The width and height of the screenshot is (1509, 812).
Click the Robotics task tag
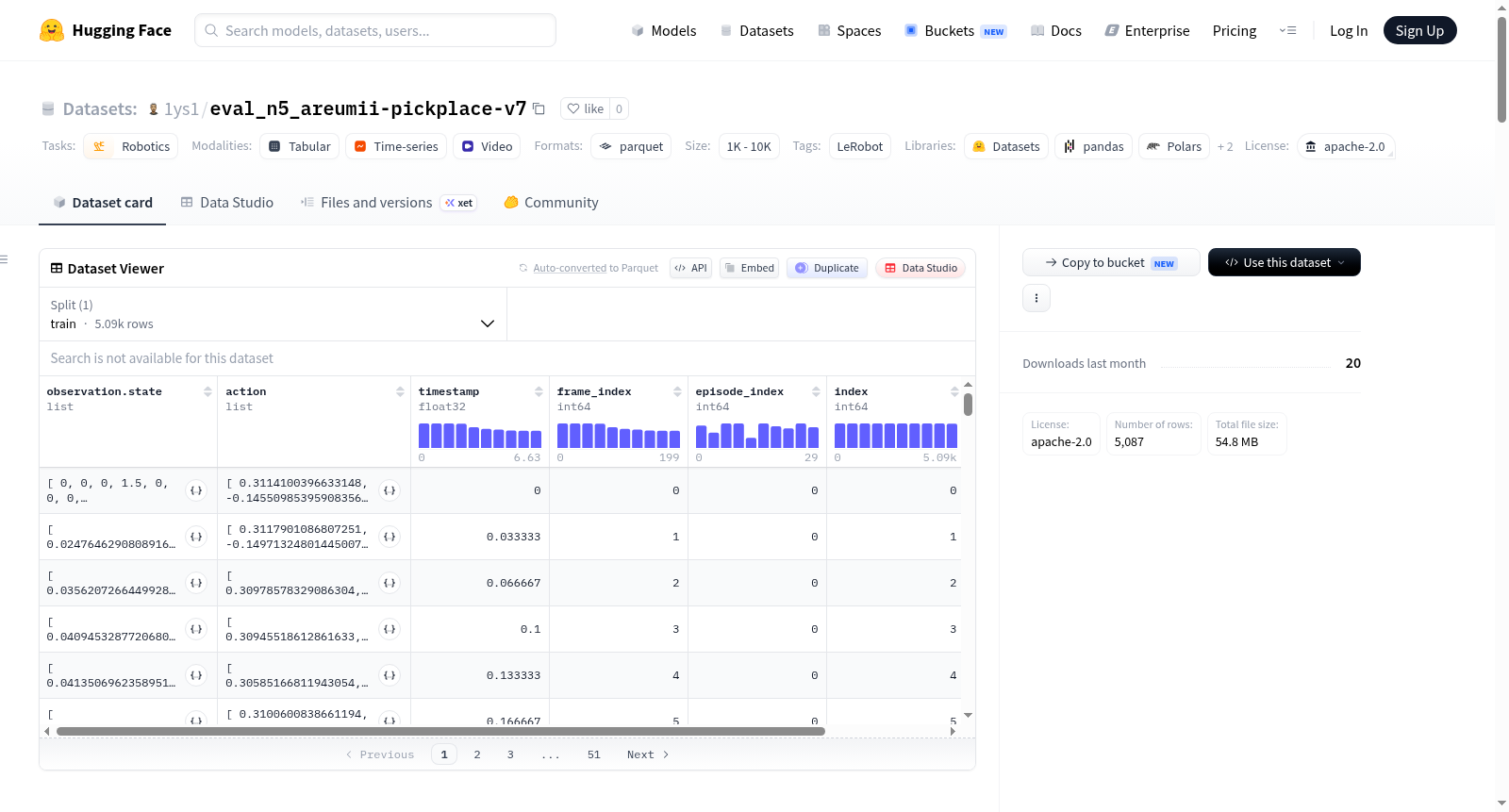click(x=131, y=146)
